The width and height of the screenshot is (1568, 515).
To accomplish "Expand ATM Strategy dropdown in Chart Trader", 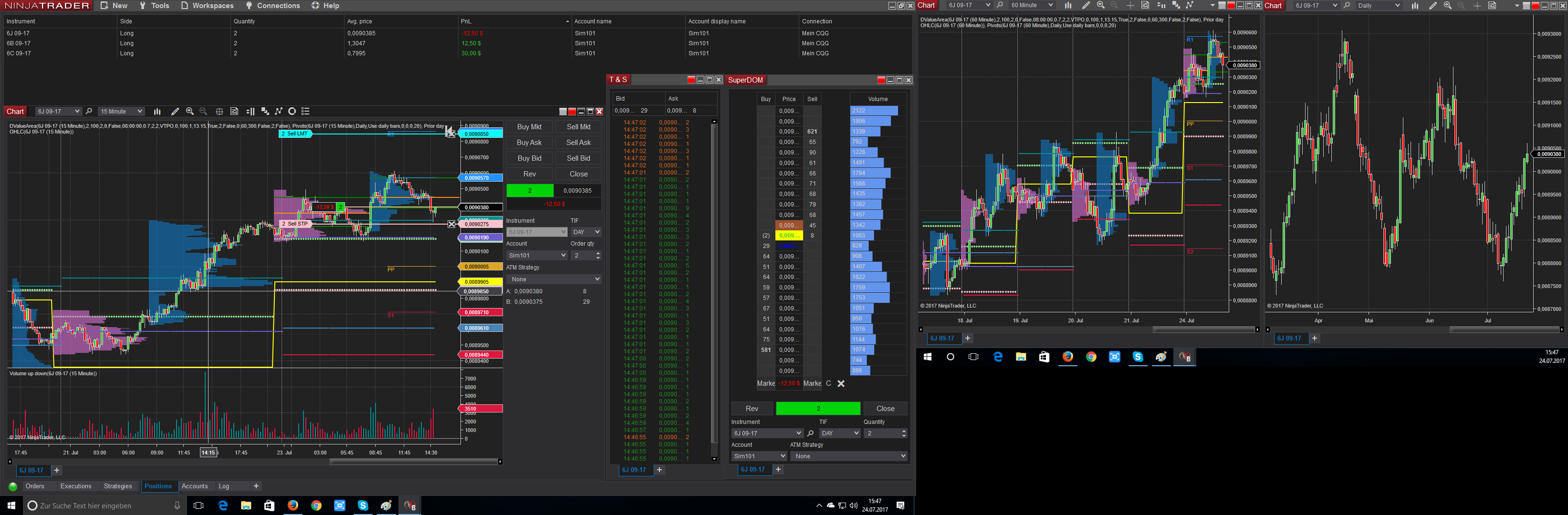I will (554, 279).
